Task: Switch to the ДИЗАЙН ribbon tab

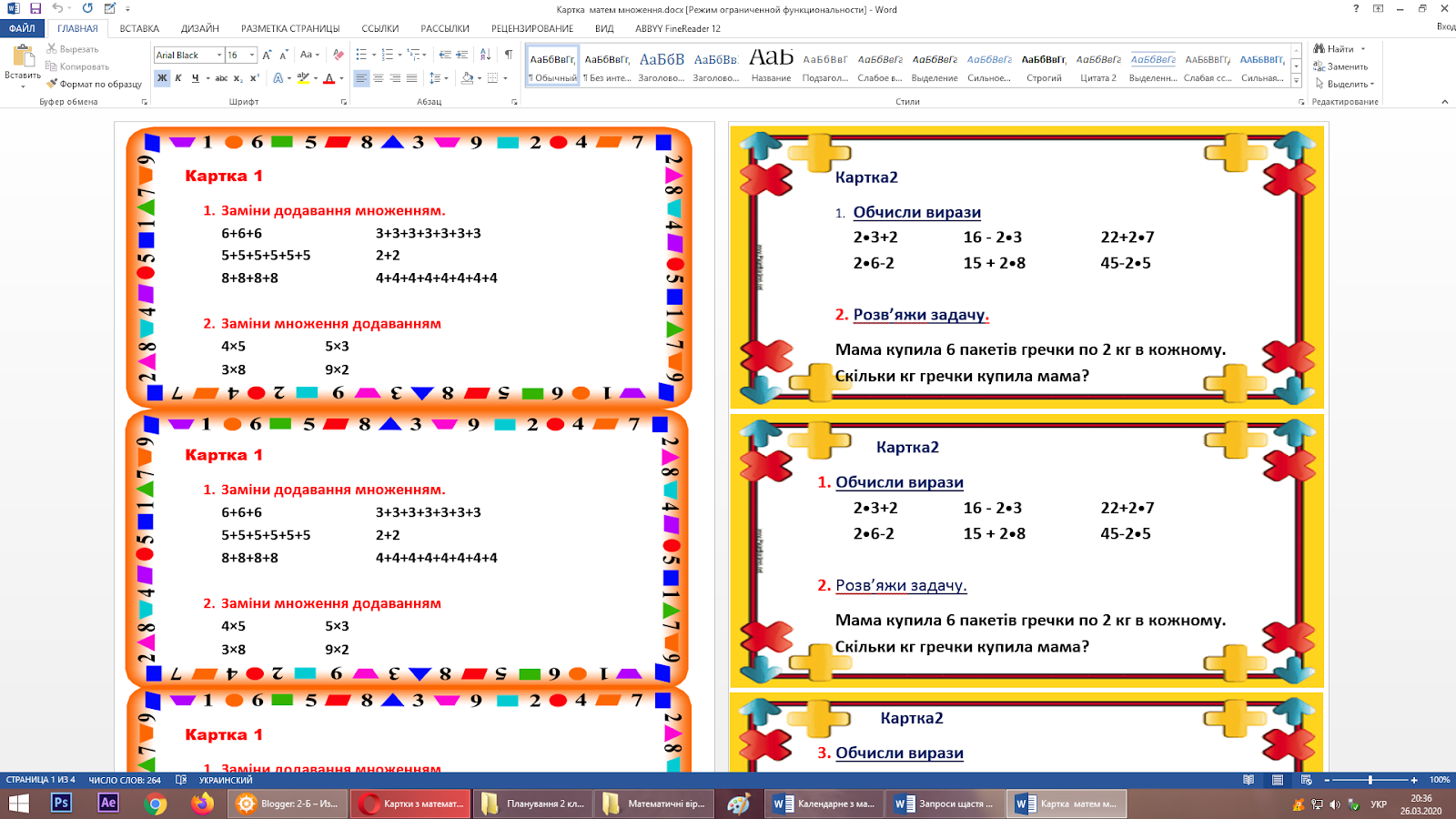Action: click(200, 28)
